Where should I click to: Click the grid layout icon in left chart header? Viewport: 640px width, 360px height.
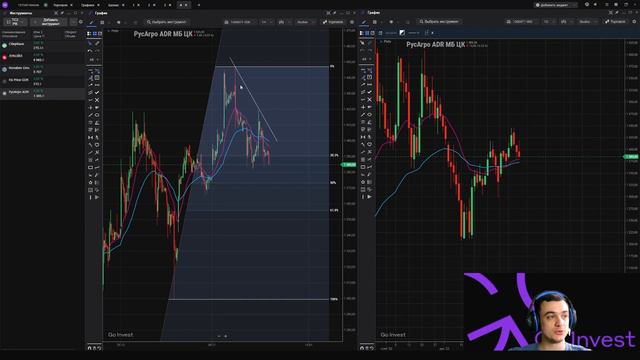102,22
